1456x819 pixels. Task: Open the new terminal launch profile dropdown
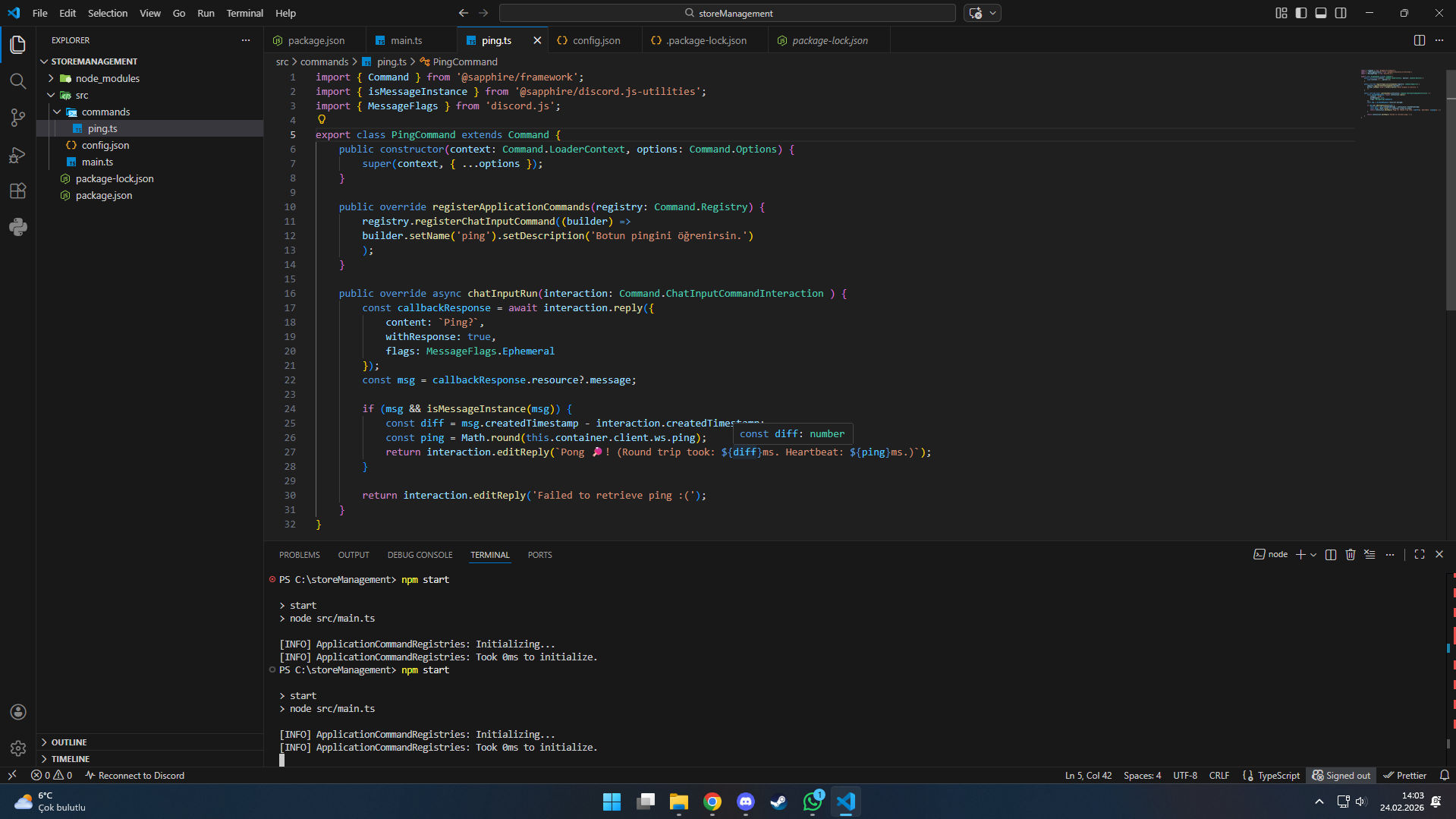coord(1313,555)
